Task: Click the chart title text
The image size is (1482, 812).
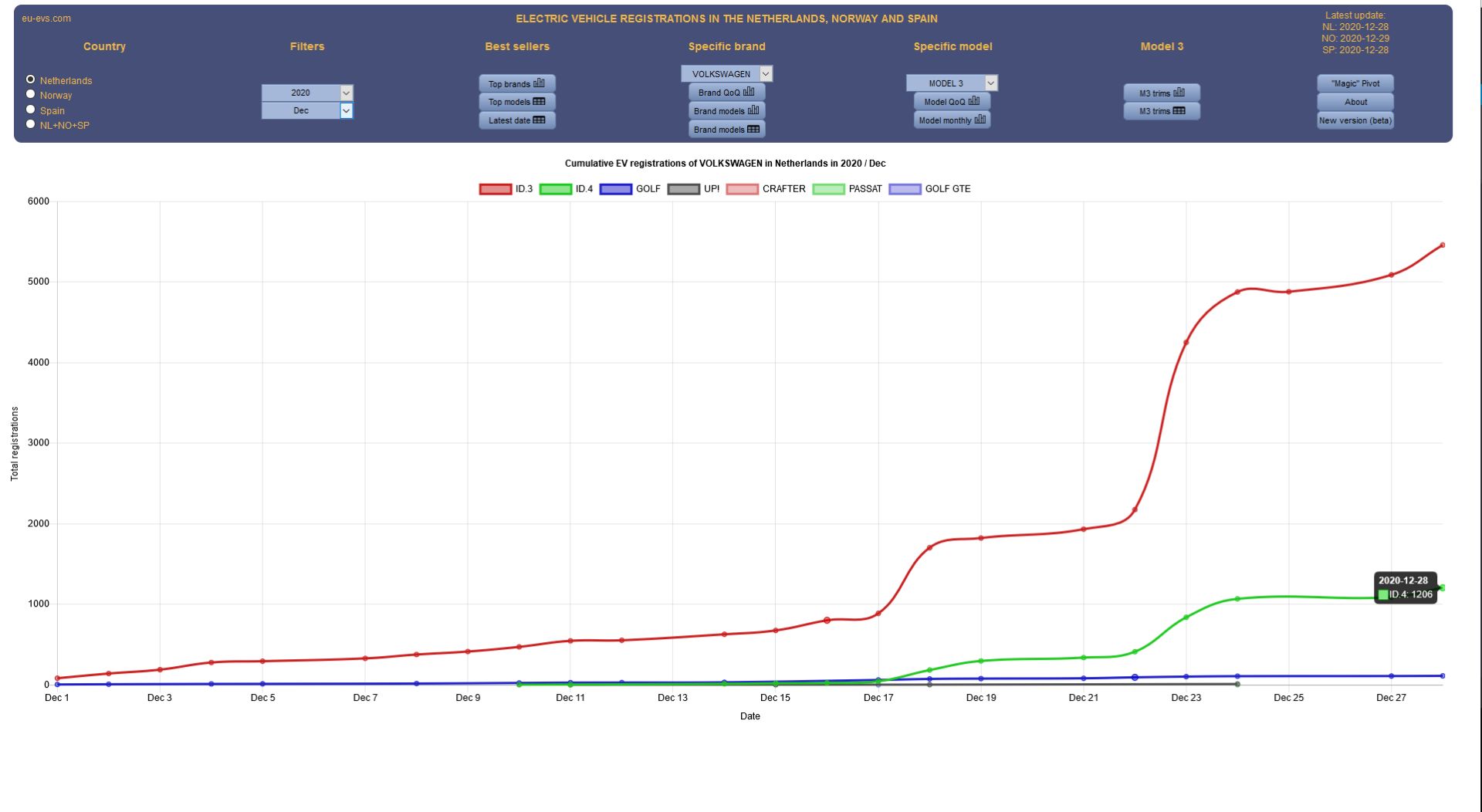Action: click(725, 164)
